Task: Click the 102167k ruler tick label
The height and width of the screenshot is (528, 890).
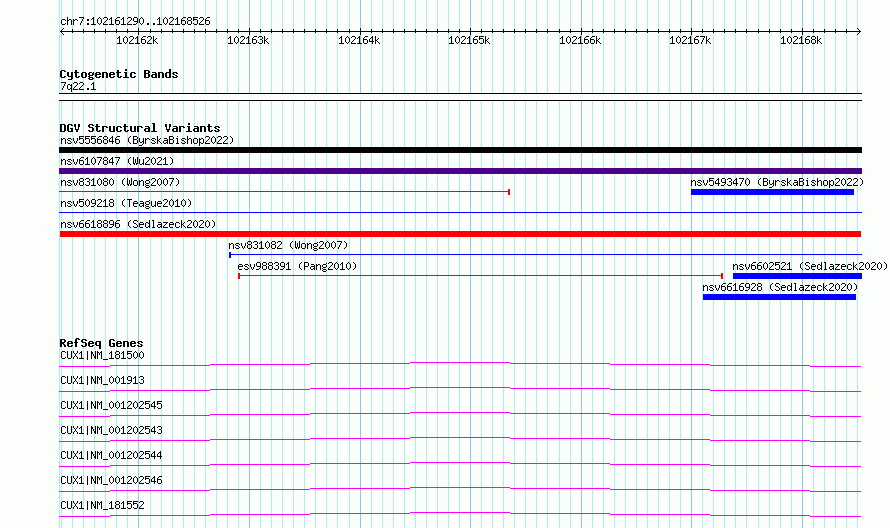Action: click(x=690, y=40)
